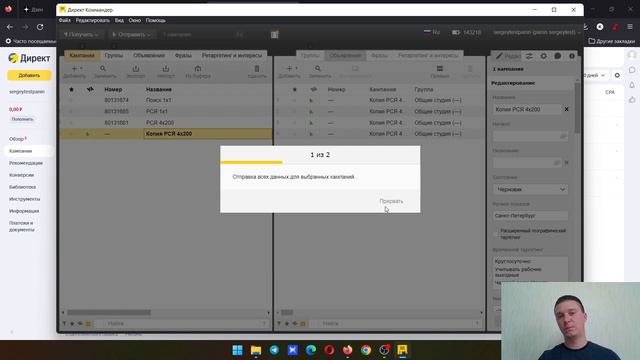Click the yellow progress bar in the dialog
The width and height of the screenshot is (640, 360).
tap(251, 162)
